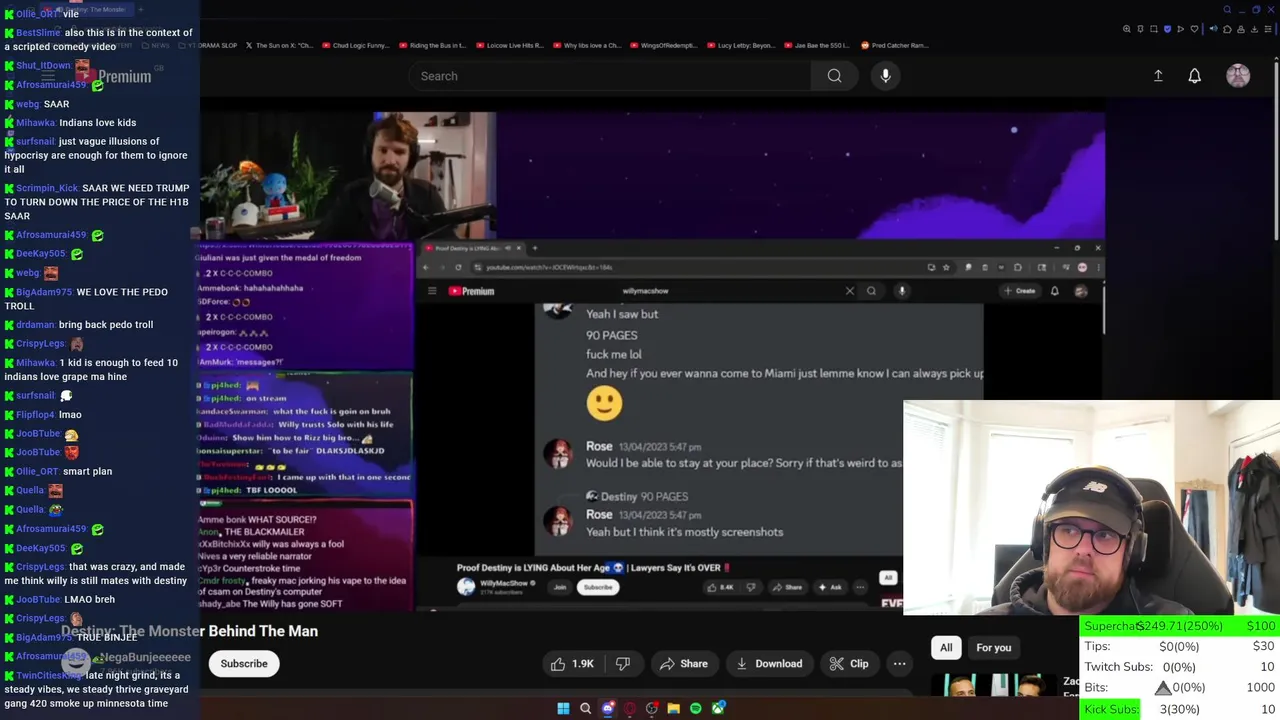
Task: Open new tab plus in inner browser
Action: click(534, 248)
